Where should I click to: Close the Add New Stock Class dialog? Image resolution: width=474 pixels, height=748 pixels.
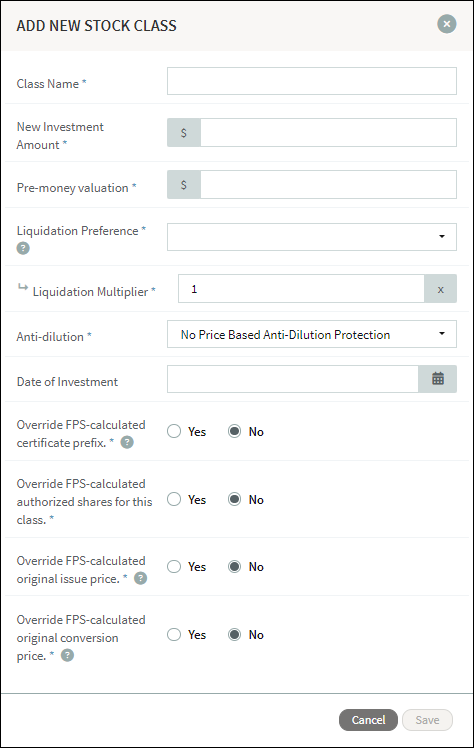tap(447, 24)
